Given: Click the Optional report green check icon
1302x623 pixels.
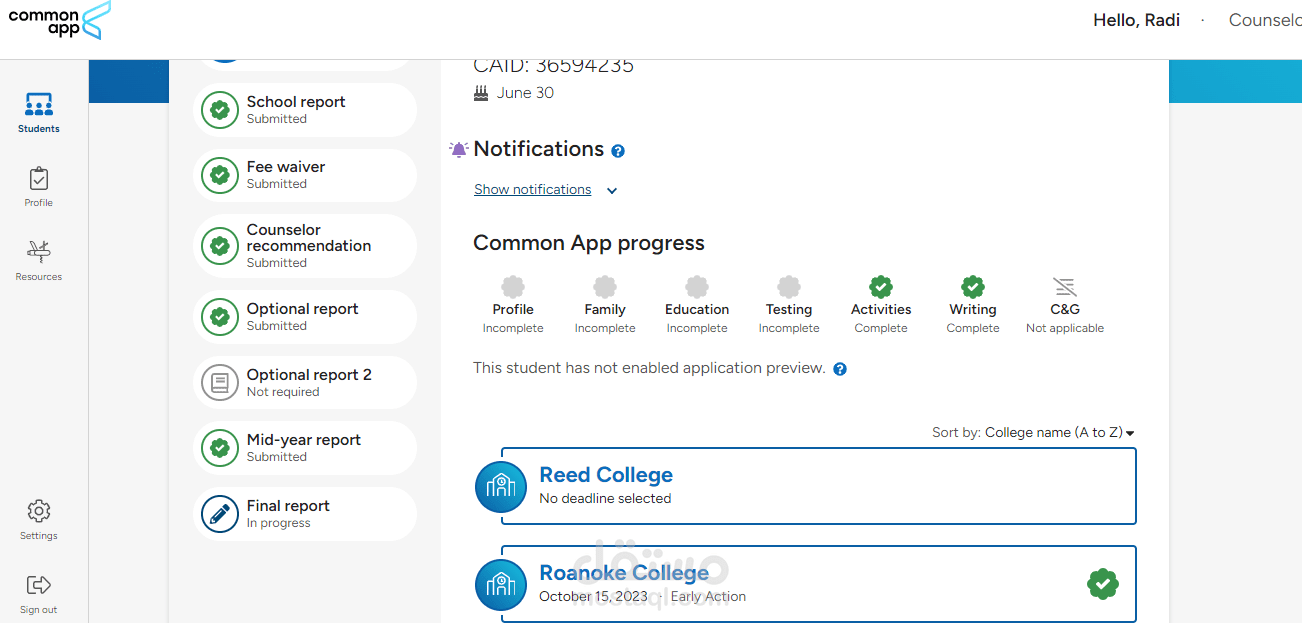Looking at the screenshot, I should (x=220, y=317).
